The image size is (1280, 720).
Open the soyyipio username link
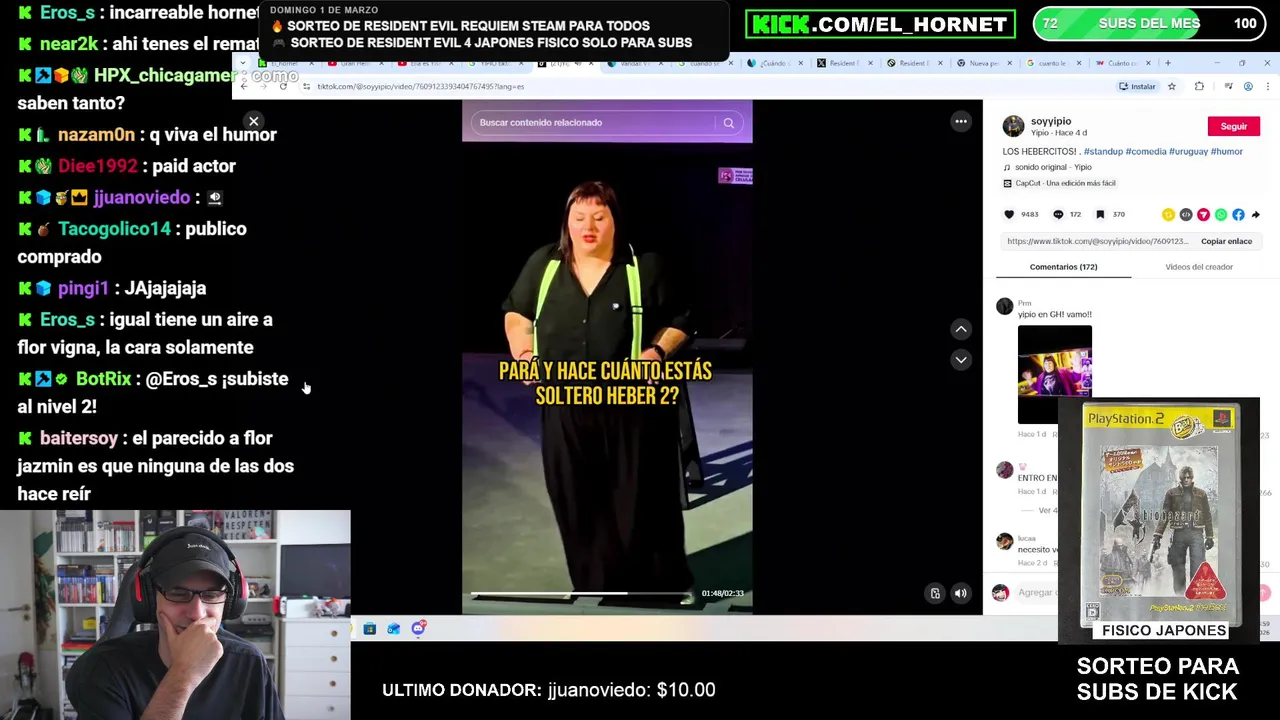pos(1051,121)
